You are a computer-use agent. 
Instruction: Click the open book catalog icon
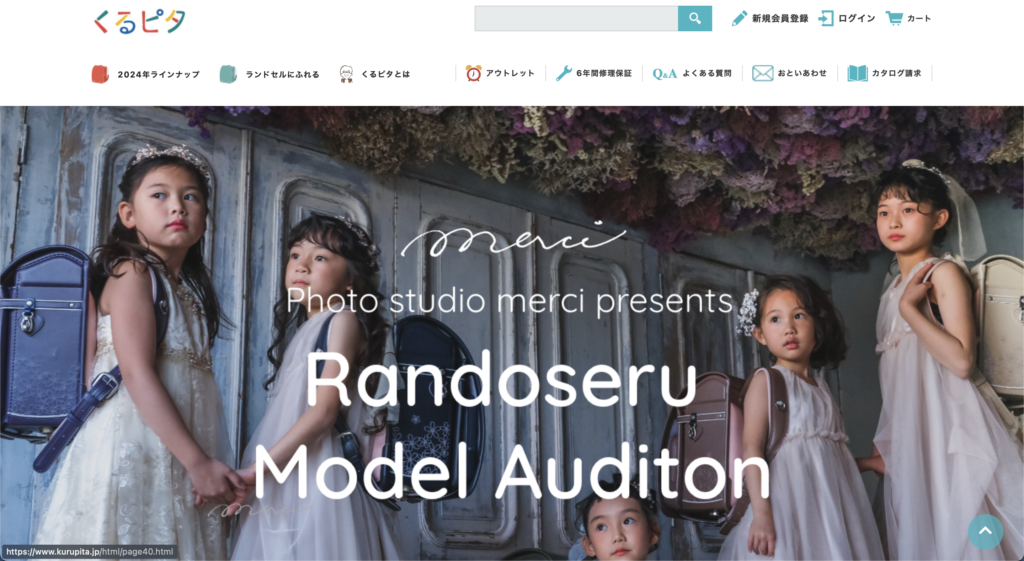point(857,73)
